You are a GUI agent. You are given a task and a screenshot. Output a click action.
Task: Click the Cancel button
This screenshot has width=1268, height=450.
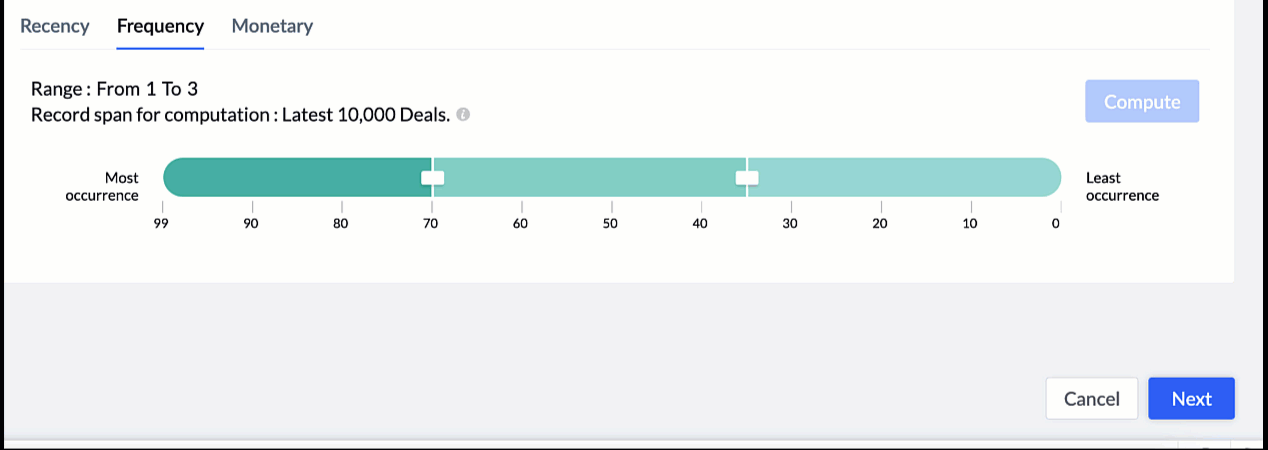pos(1091,399)
